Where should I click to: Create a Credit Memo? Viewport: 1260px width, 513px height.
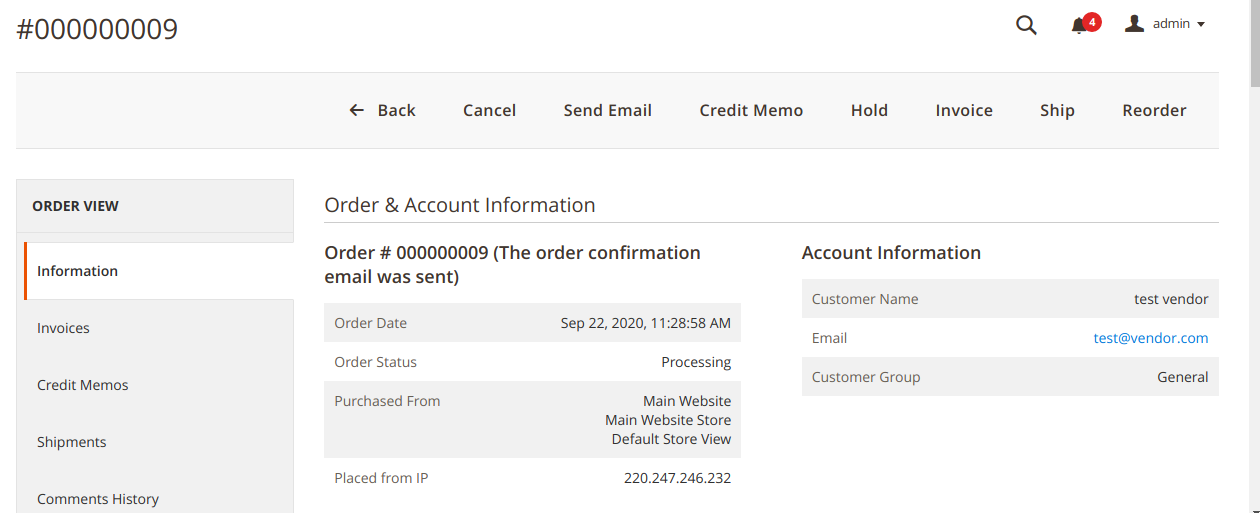(x=751, y=110)
